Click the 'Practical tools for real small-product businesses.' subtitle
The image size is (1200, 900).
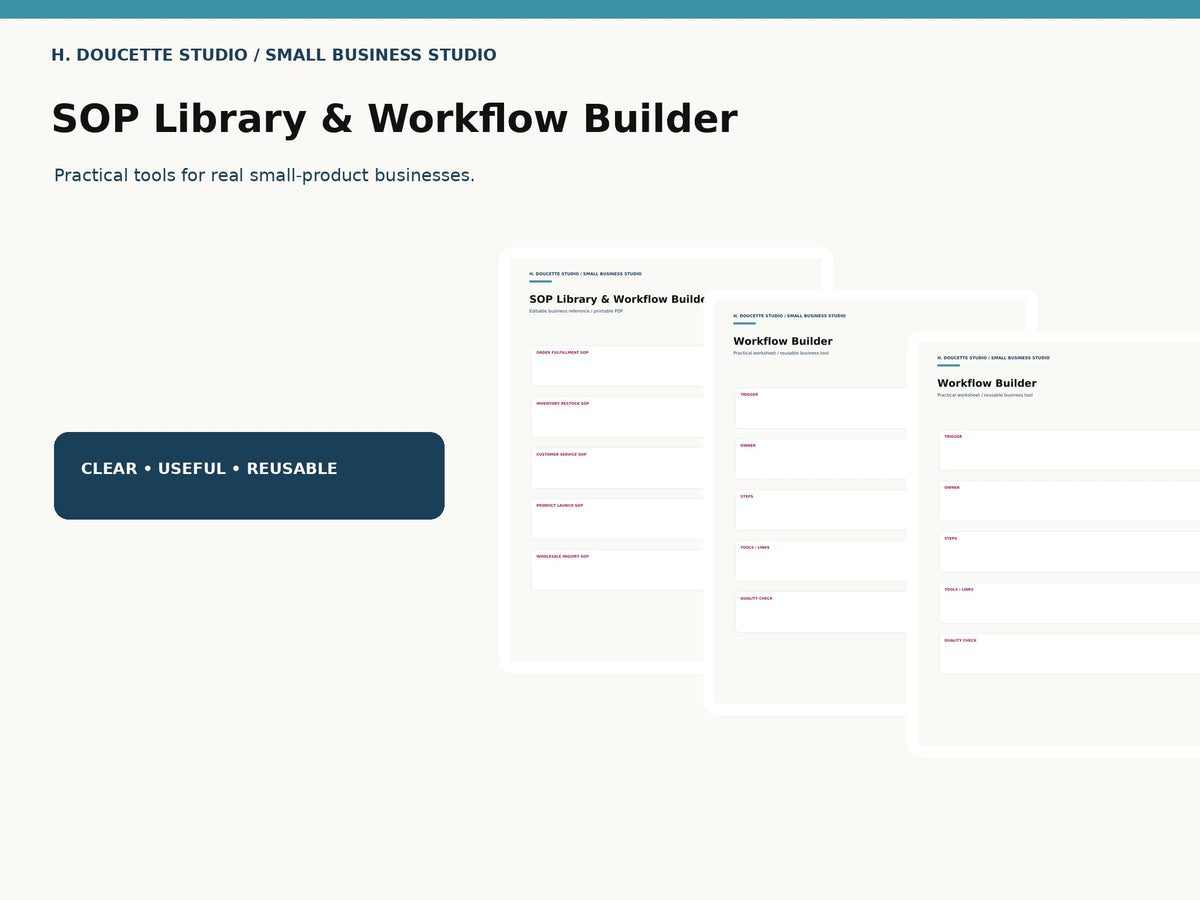tap(264, 175)
